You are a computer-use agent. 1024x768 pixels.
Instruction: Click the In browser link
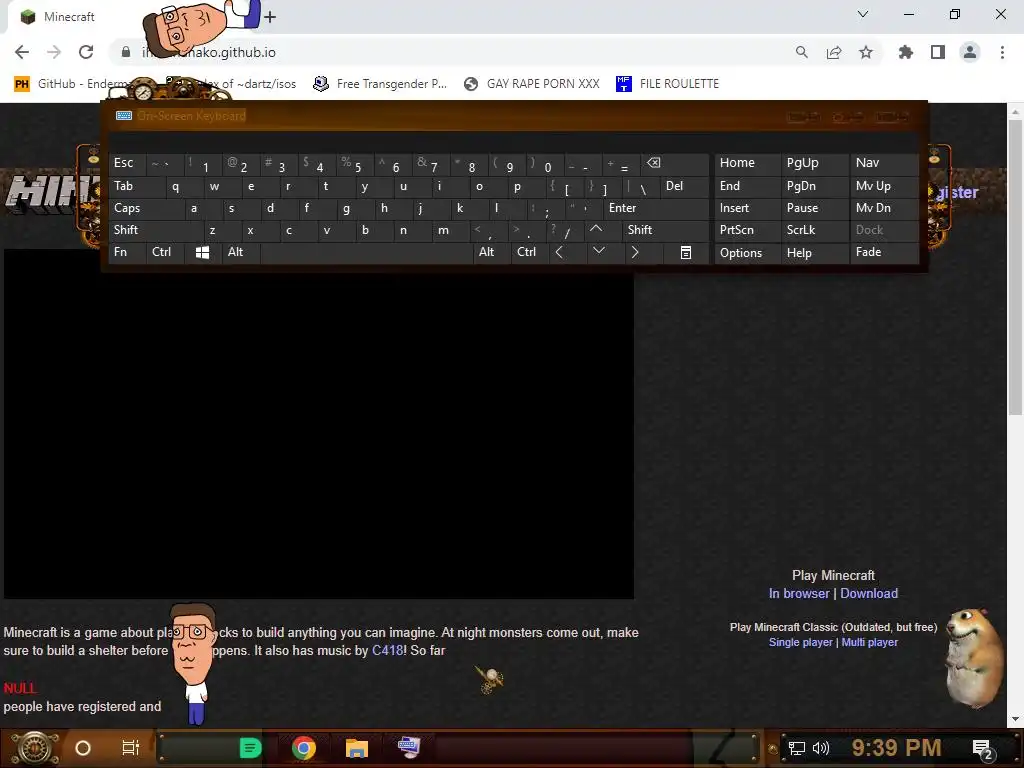tap(799, 593)
